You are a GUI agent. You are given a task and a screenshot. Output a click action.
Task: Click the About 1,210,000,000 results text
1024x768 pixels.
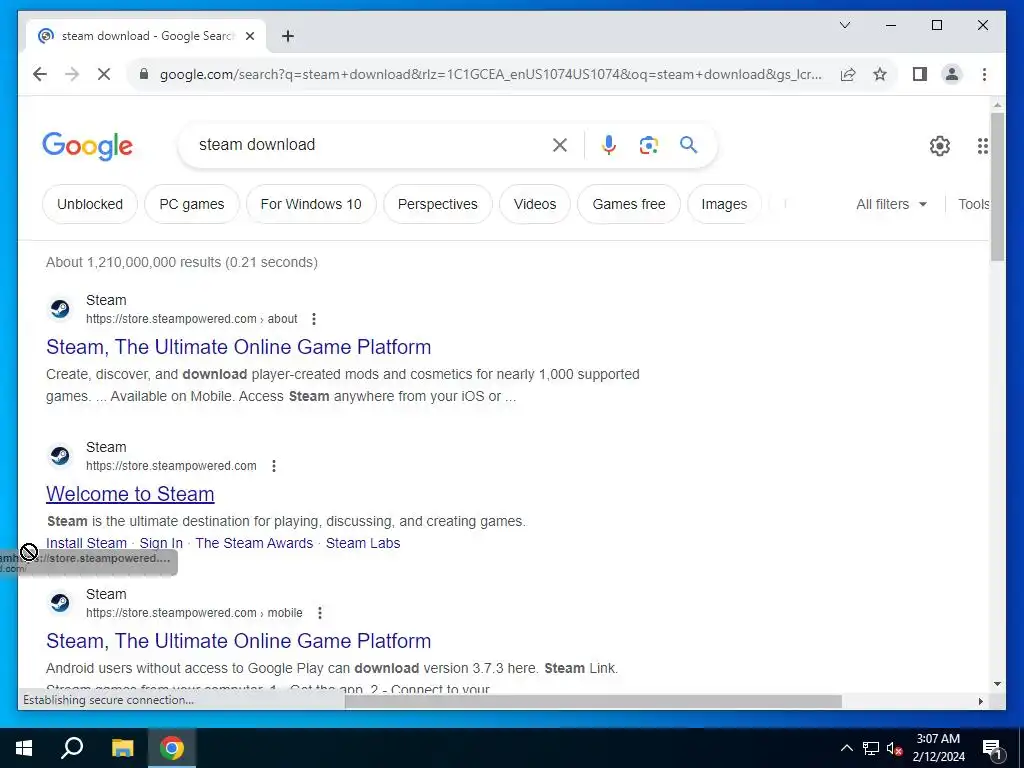click(182, 263)
